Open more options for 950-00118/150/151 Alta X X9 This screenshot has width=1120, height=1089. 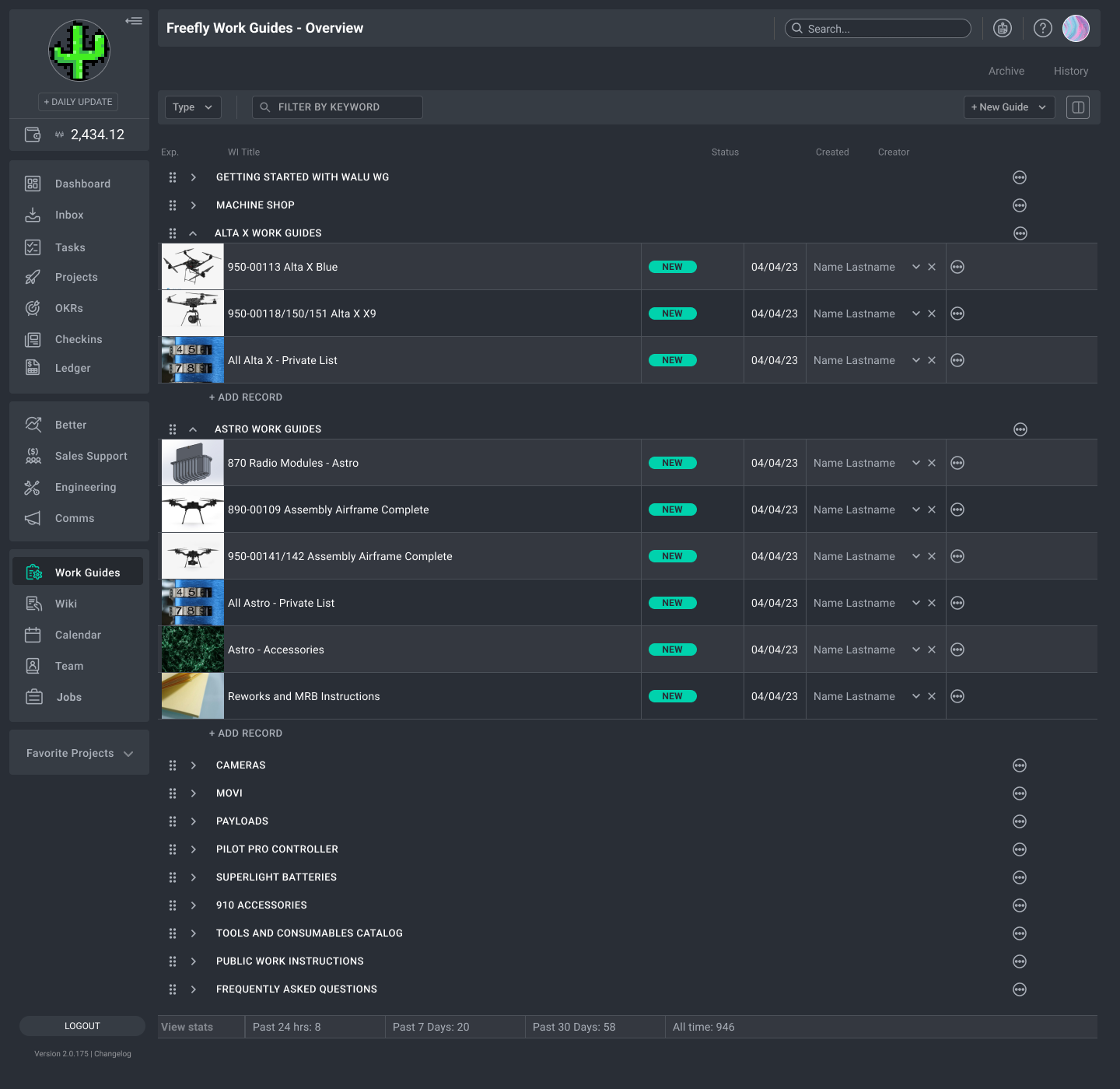[x=957, y=313]
